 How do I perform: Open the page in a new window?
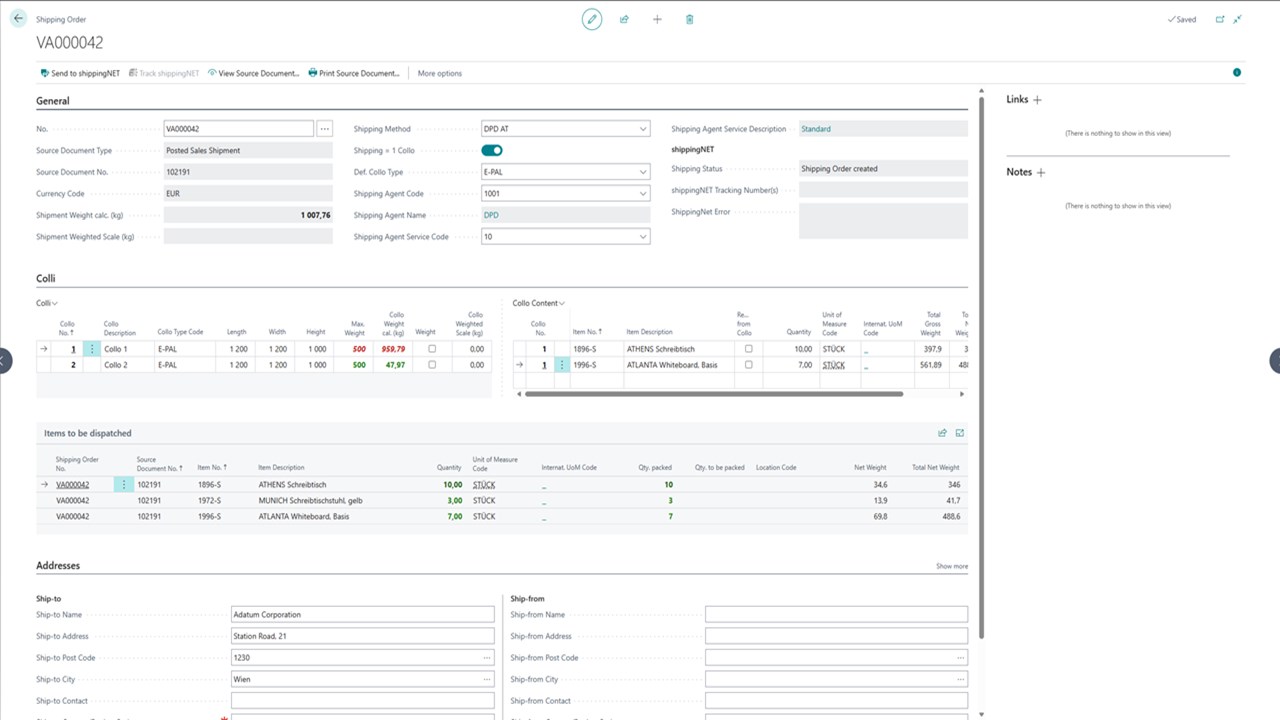click(x=1220, y=19)
